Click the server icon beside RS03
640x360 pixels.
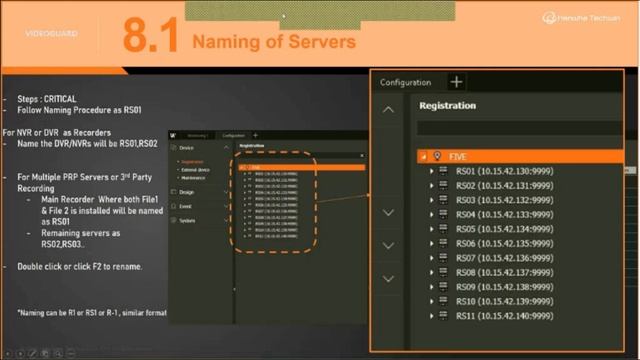tap(443, 200)
